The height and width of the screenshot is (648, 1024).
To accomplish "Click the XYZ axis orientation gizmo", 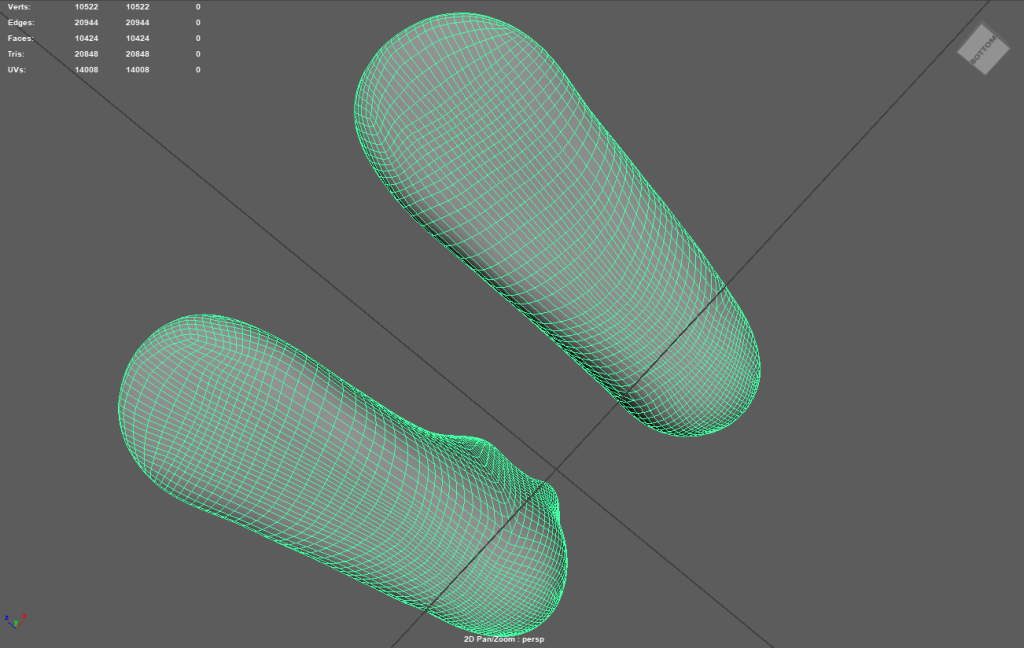I will pos(14,620).
